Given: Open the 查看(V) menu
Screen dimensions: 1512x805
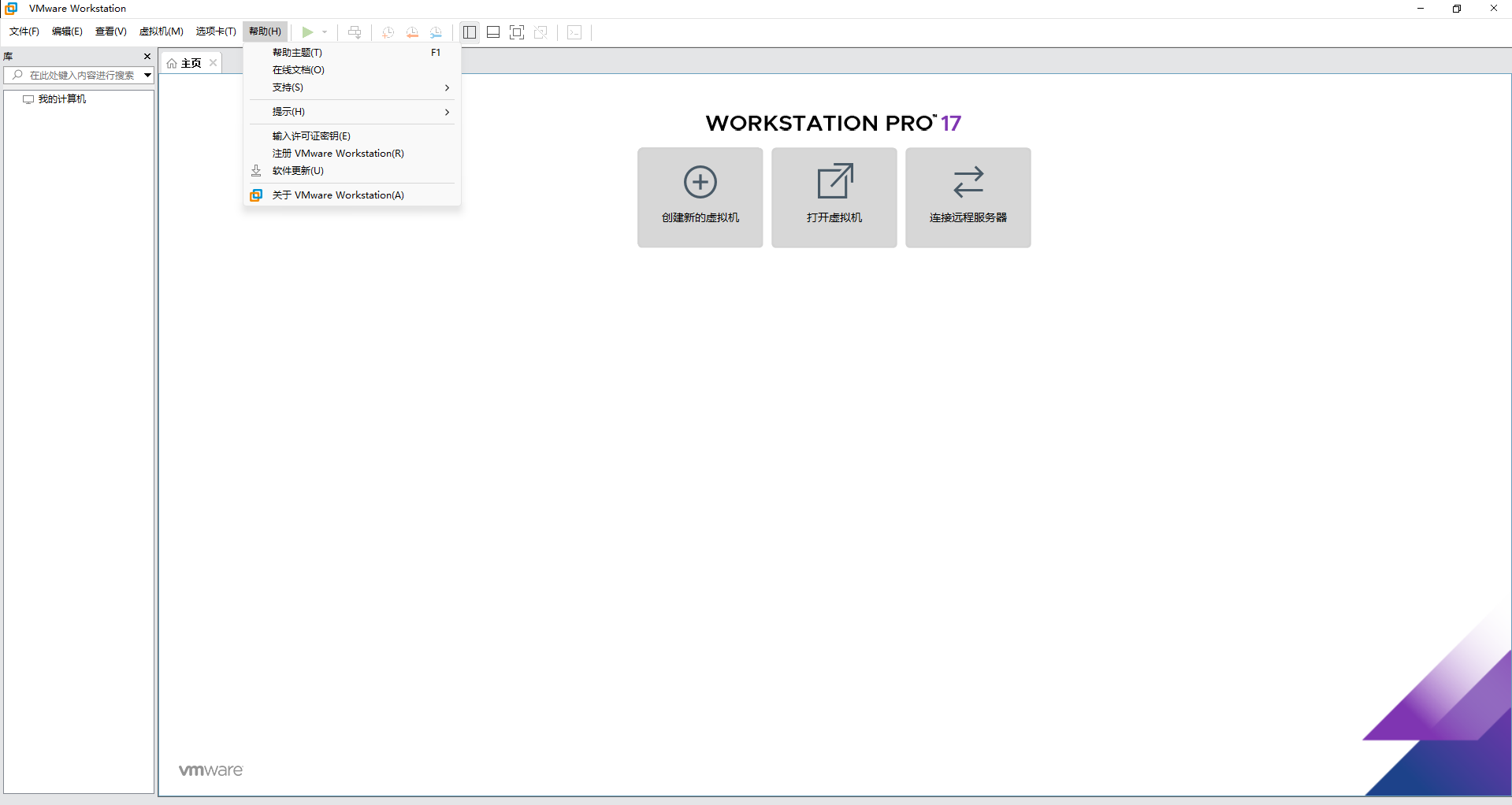Looking at the screenshot, I should pyautogui.click(x=111, y=32).
